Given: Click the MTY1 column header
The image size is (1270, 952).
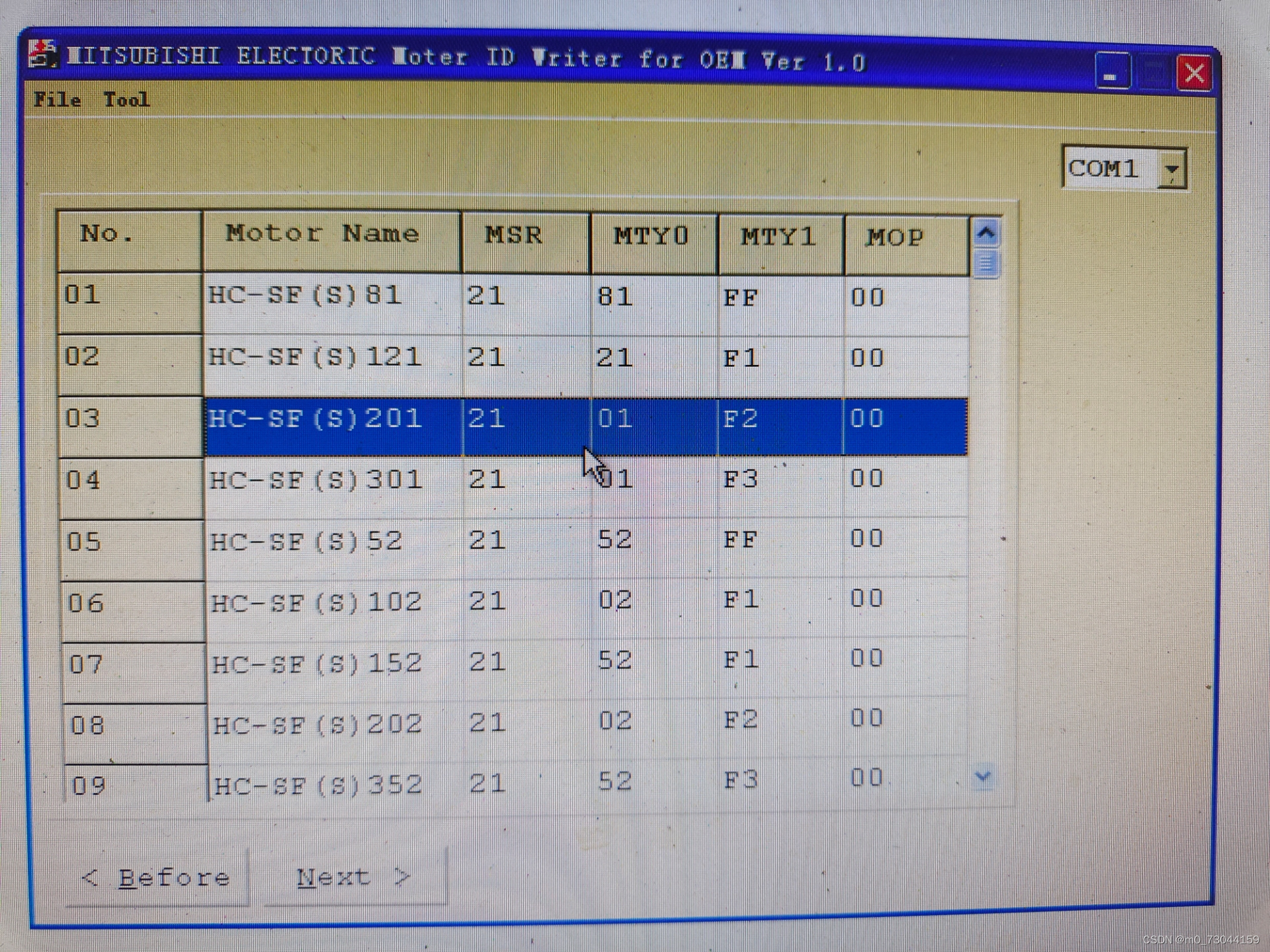Looking at the screenshot, I should [781, 245].
